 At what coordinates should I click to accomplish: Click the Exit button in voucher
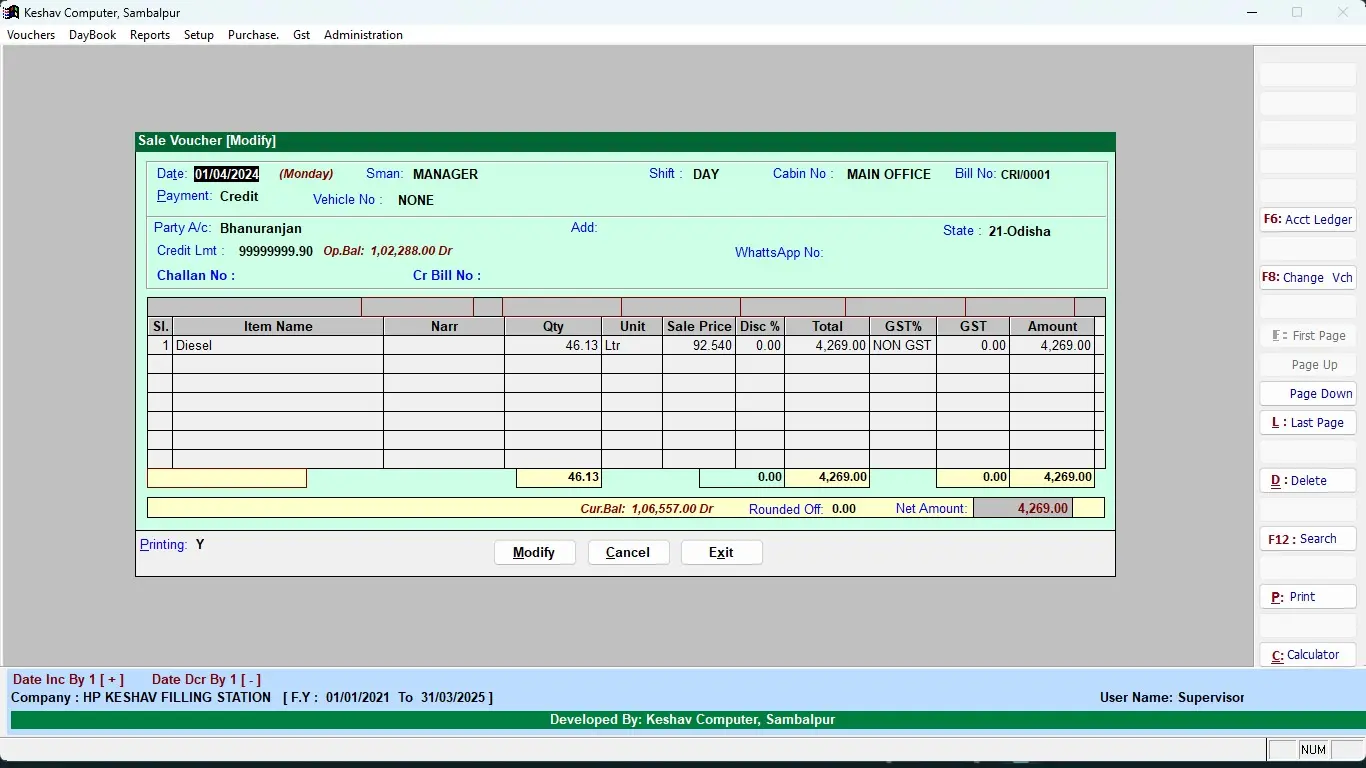(x=721, y=553)
